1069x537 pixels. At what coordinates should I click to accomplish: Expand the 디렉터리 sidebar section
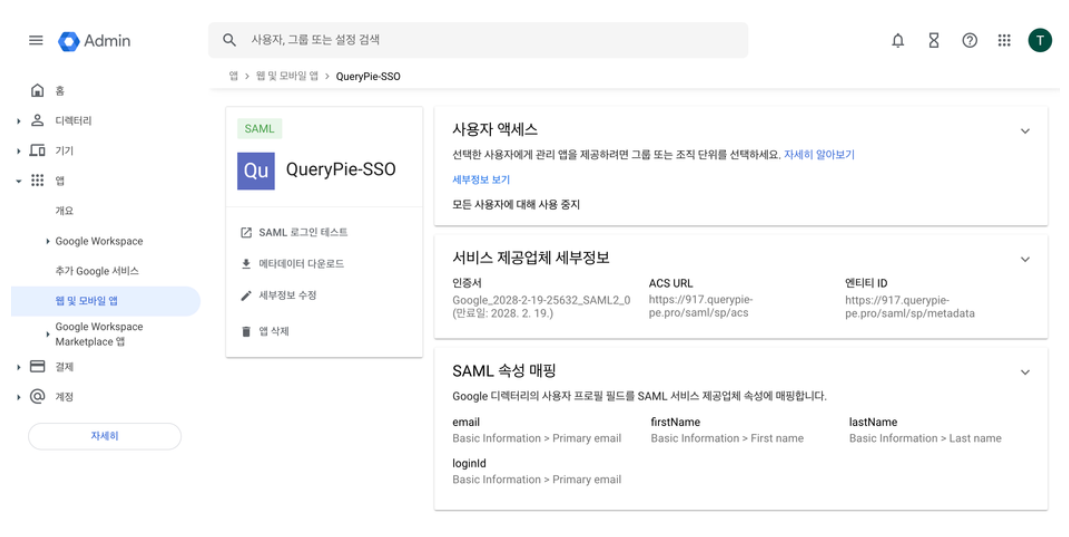(18, 121)
